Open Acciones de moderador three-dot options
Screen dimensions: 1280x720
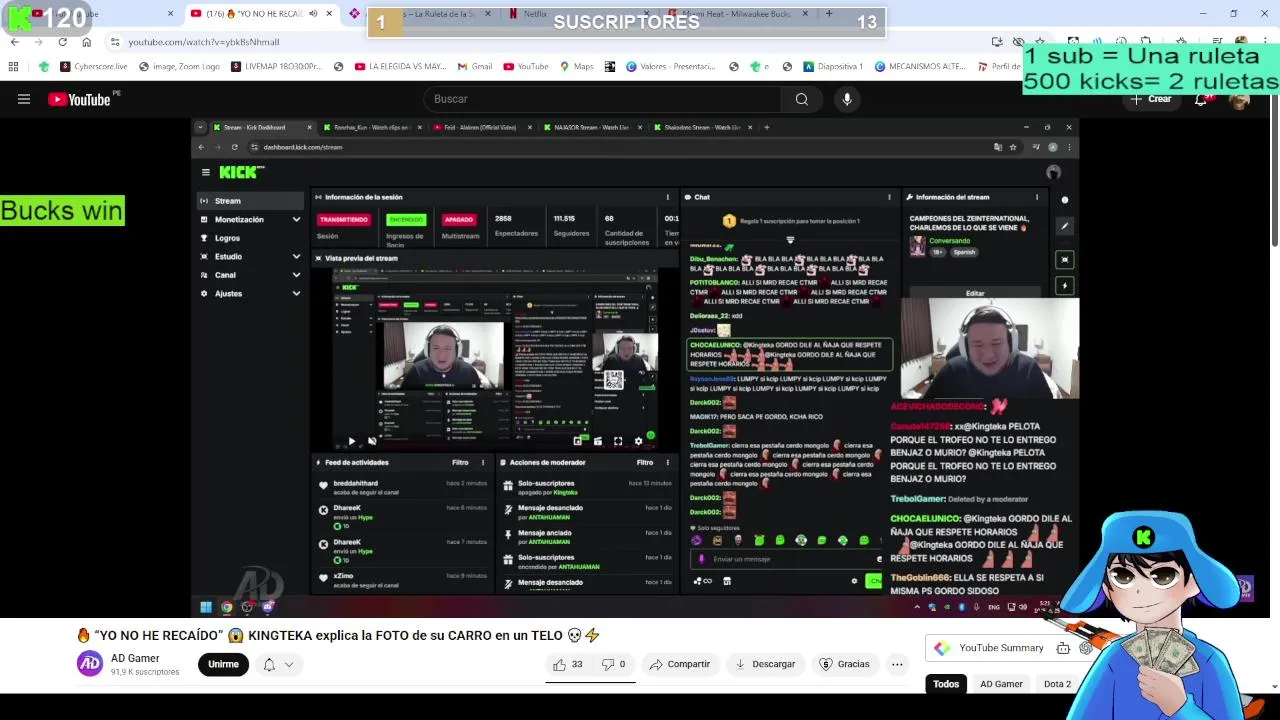(x=667, y=462)
